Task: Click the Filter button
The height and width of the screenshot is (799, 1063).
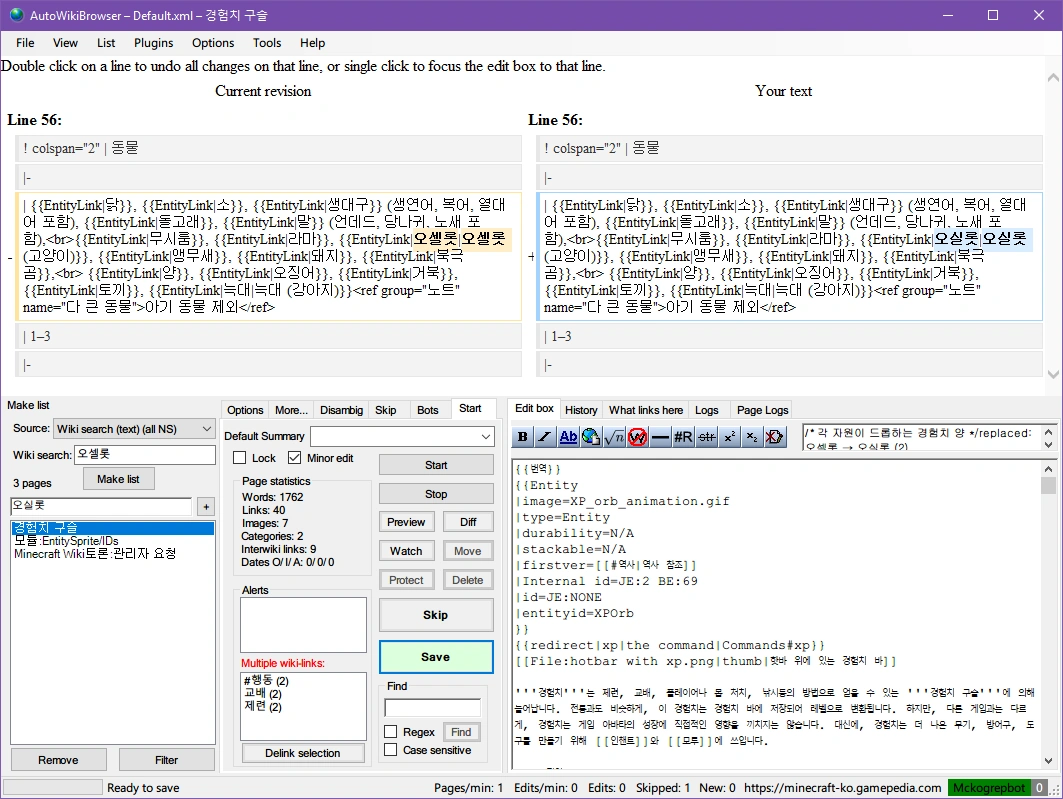Action: click(x=166, y=760)
